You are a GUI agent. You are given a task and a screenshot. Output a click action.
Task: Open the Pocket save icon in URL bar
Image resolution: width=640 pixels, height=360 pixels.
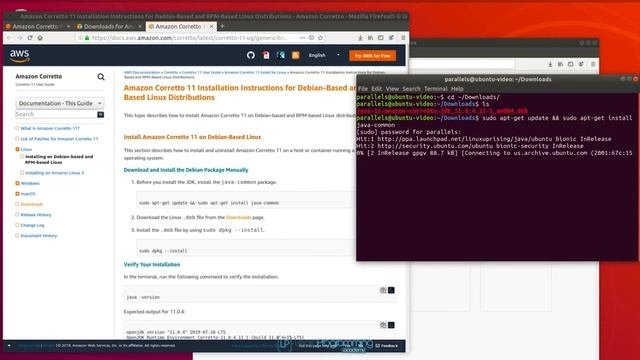(x=311, y=38)
